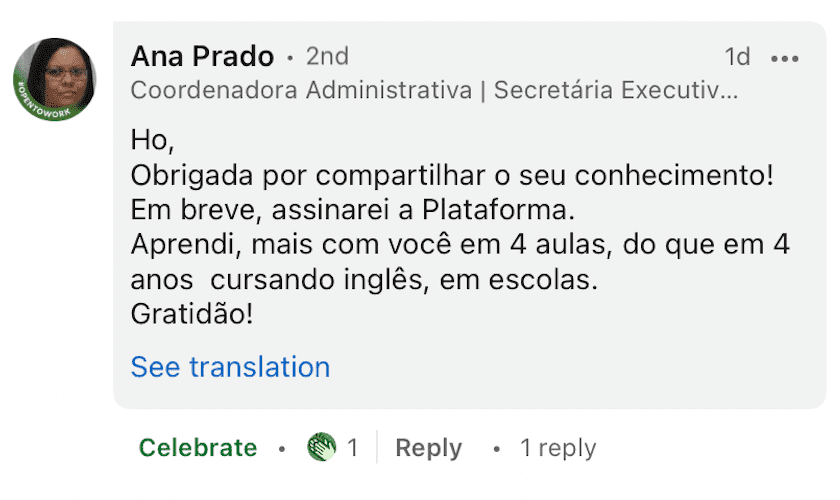Open the three-dot comment options menu
The height and width of the screenshot is (500, 840).
(x=785, y=58)
